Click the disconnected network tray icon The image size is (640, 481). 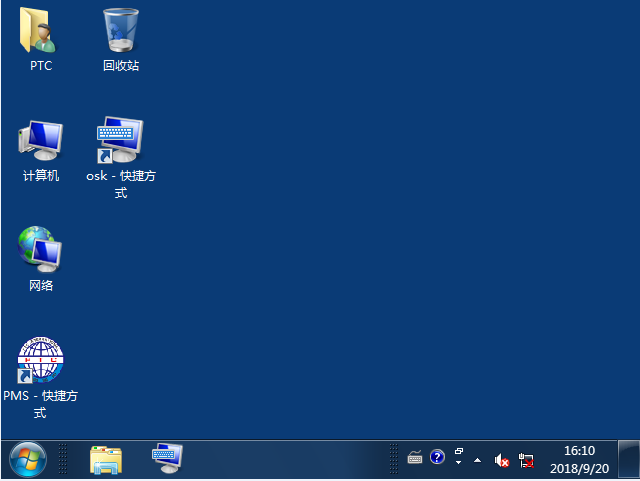pyautogui.click(x=526, y=461)
